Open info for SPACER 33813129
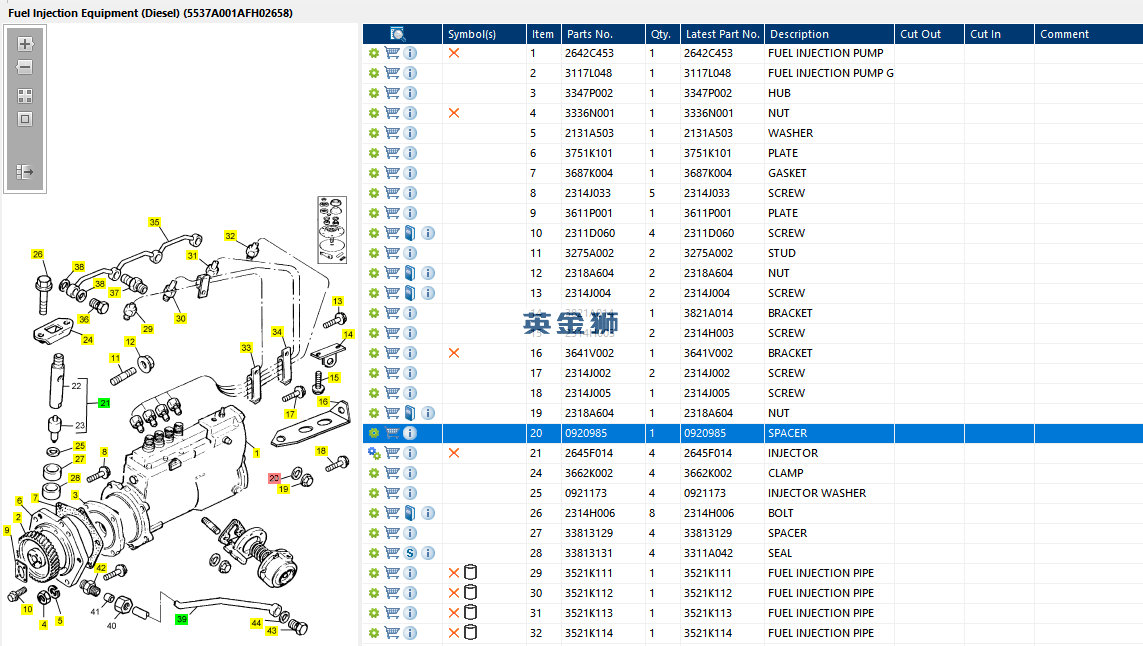The image size is (1143, 646). point(410,533)
